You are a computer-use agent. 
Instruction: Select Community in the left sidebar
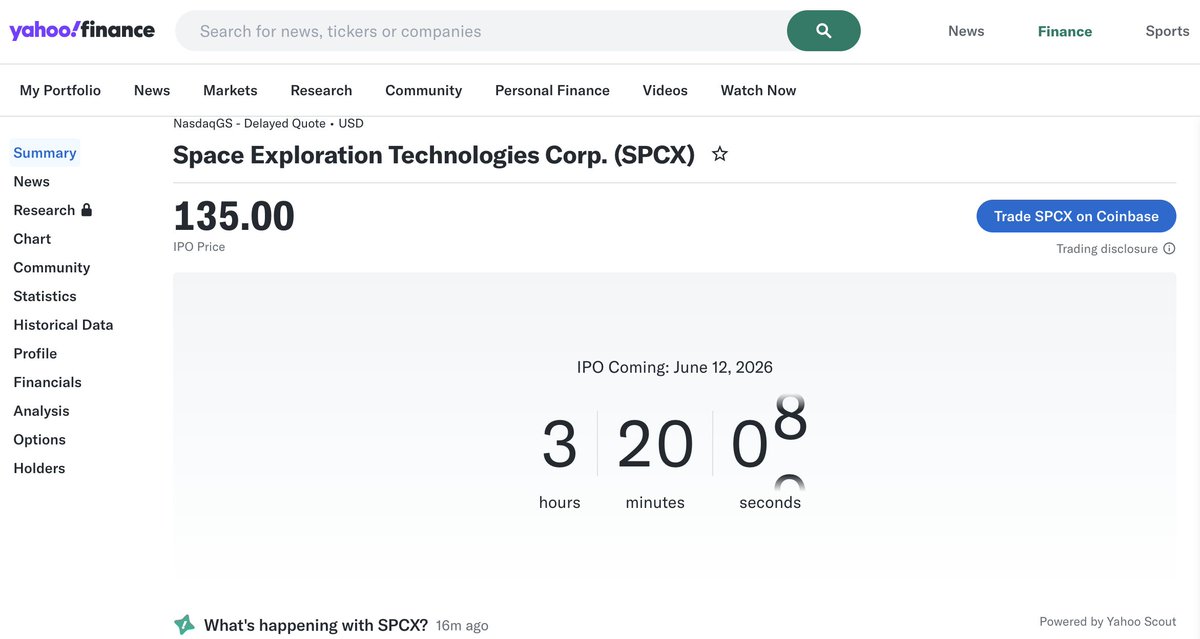click(52, 268)
